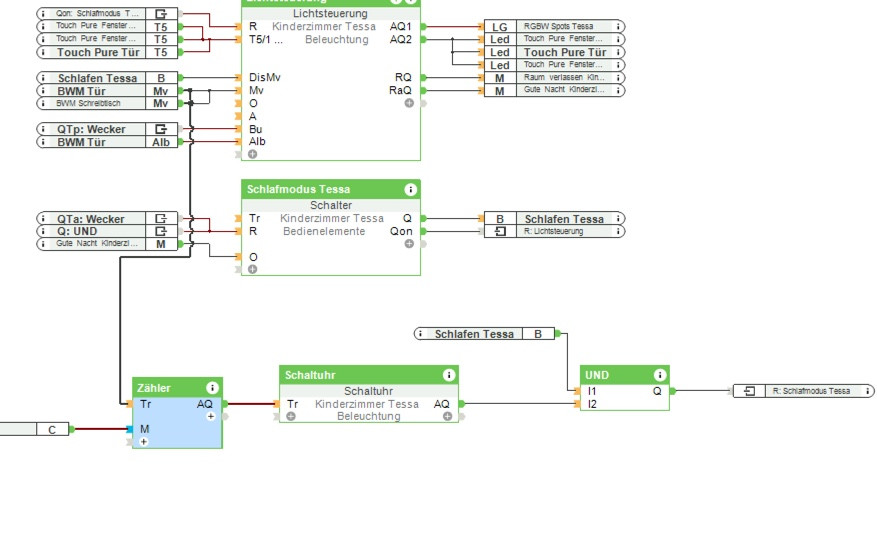
Task: Select R: Schlafmodus Tessa reference label
Action: 811,391
